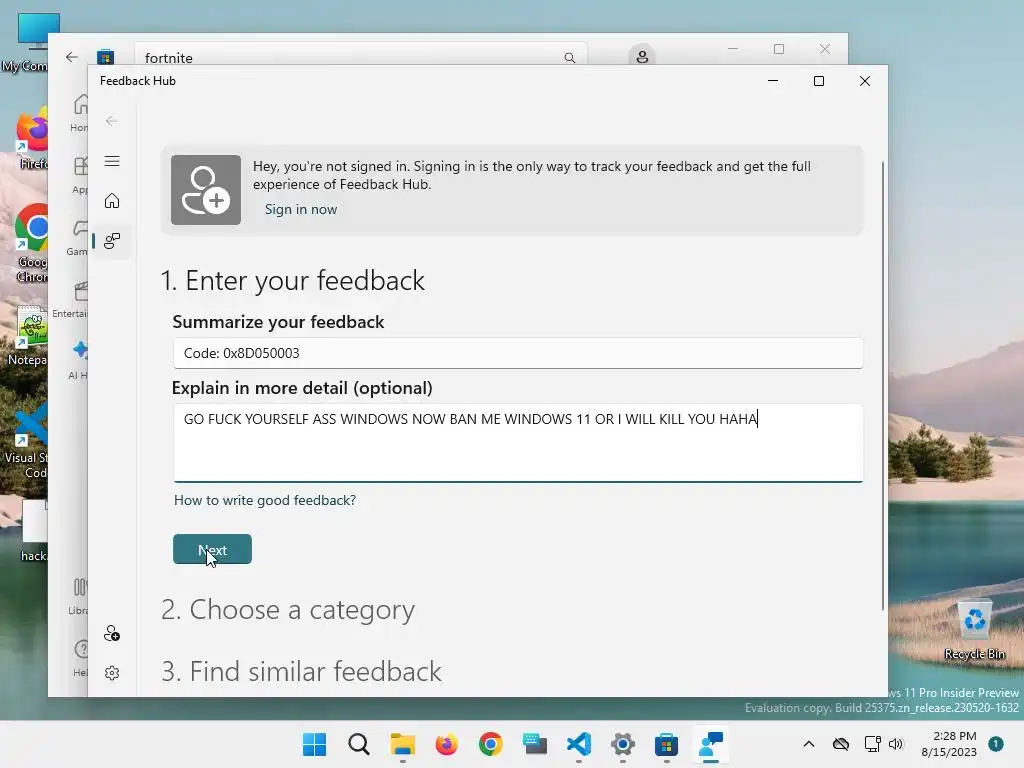1024x768 pixels.
Task: Launch Firefox from taskbar
Action: 447,744
